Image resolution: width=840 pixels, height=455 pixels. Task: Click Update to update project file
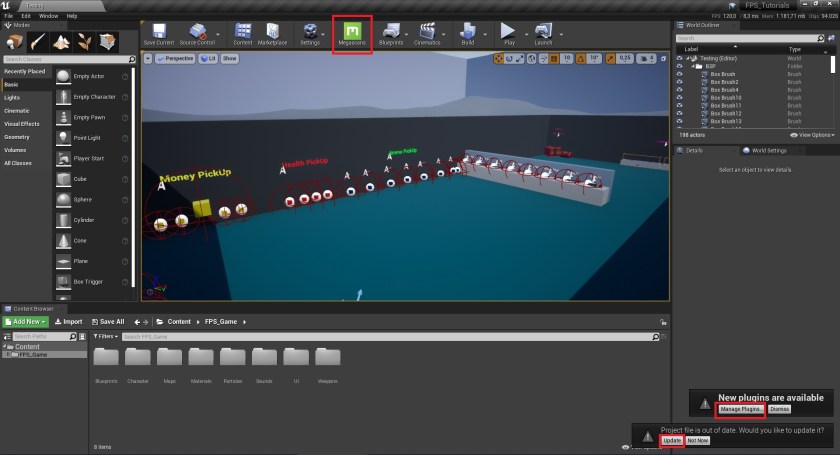point(672,440)
